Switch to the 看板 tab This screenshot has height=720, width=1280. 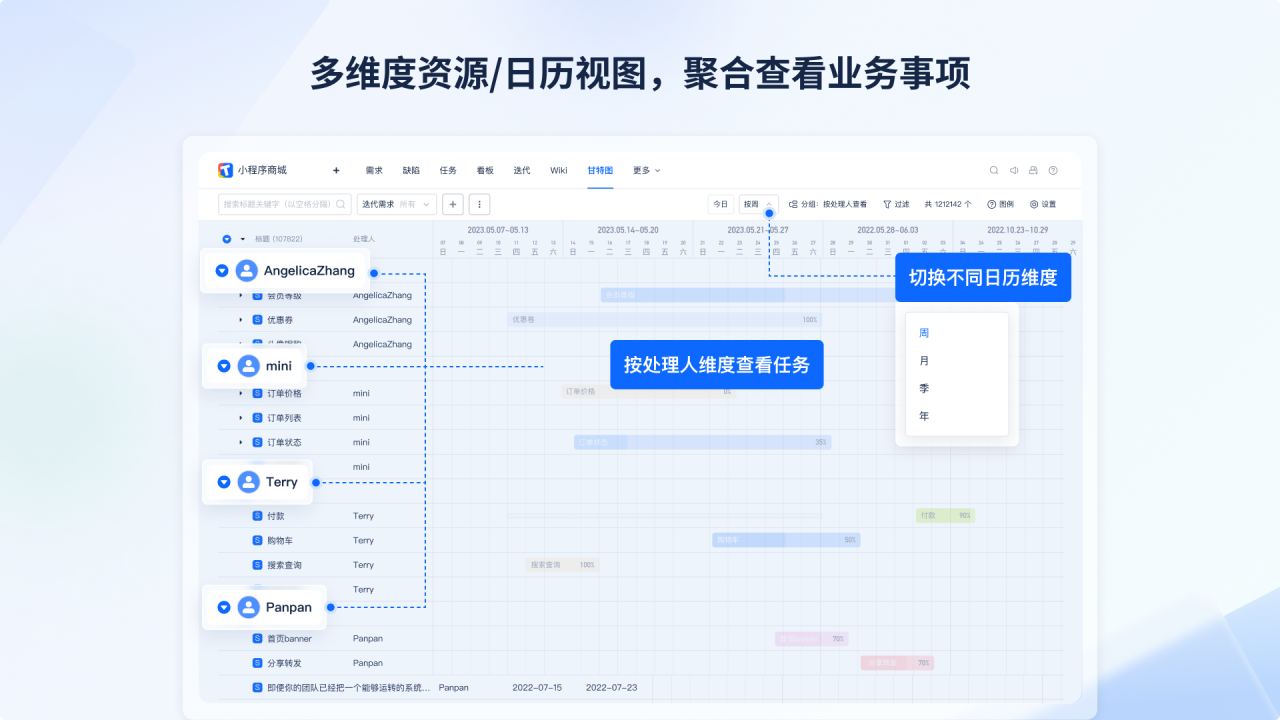pos(485,170)
